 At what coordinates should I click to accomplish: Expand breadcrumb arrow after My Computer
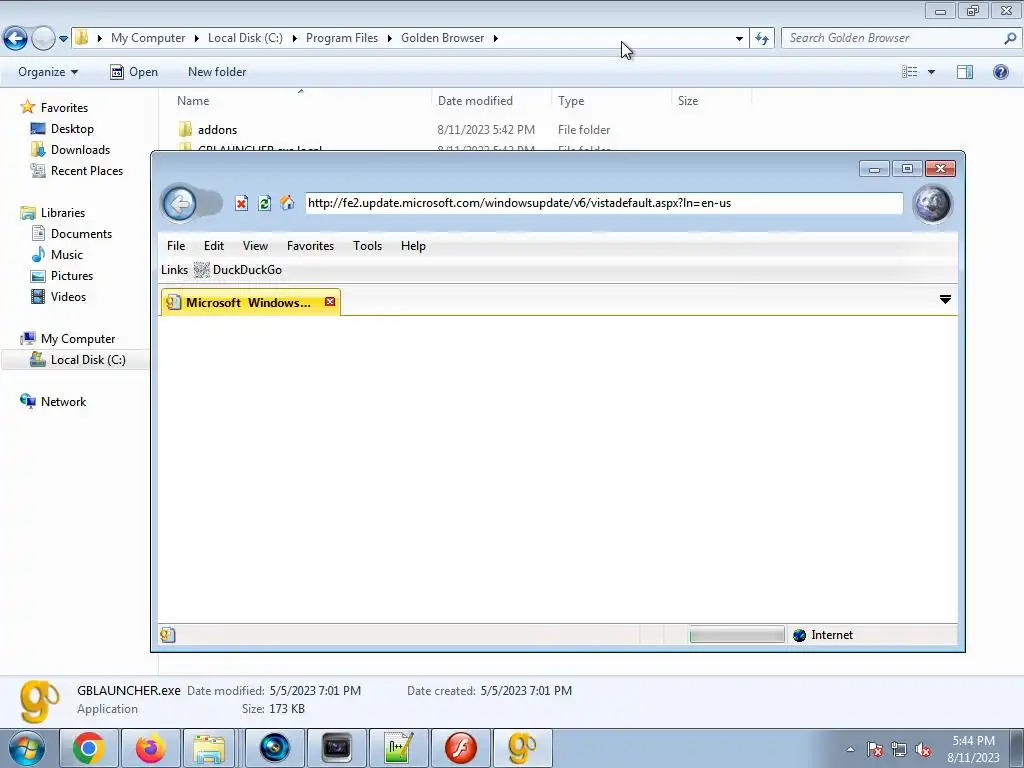coord(197,39)
